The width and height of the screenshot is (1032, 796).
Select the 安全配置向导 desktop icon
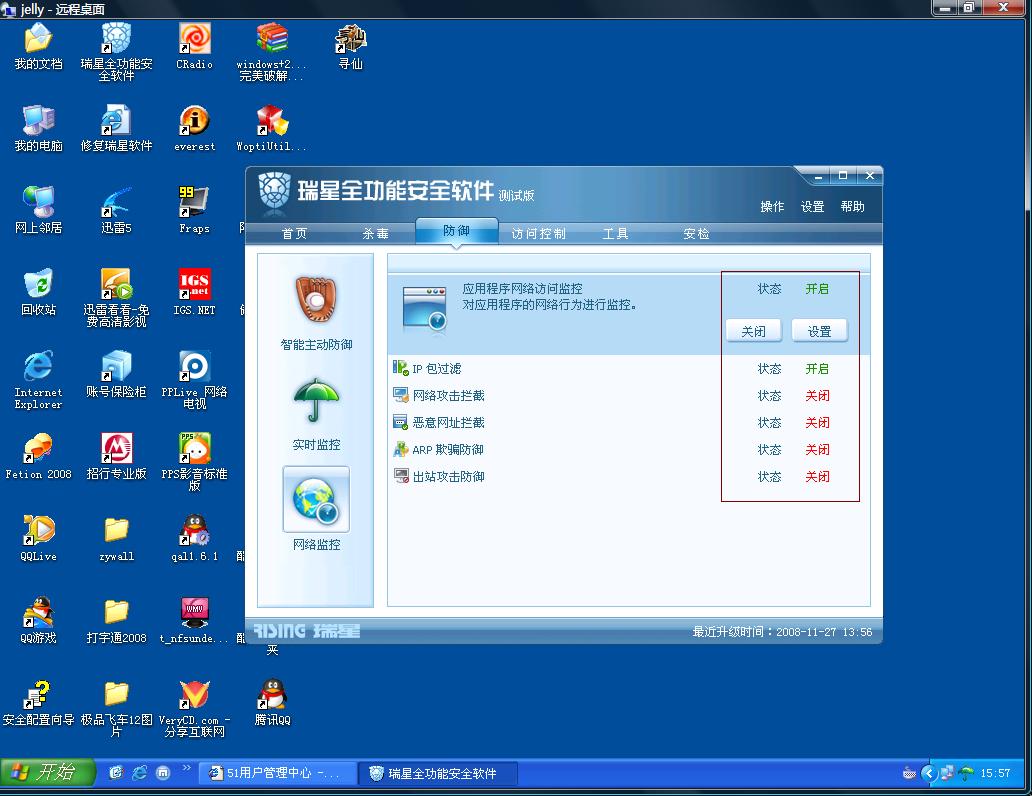coord(38,694)
